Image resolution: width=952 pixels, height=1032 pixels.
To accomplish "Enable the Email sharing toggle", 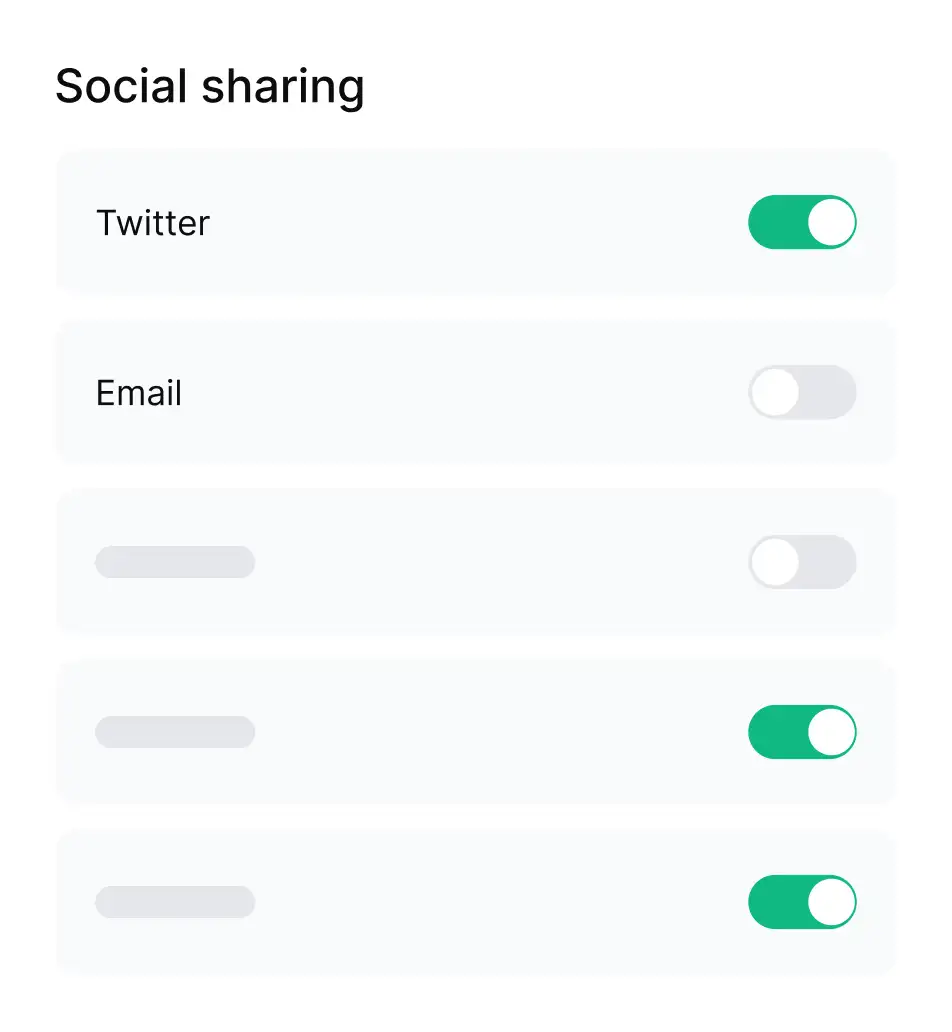I will [802, 392].
